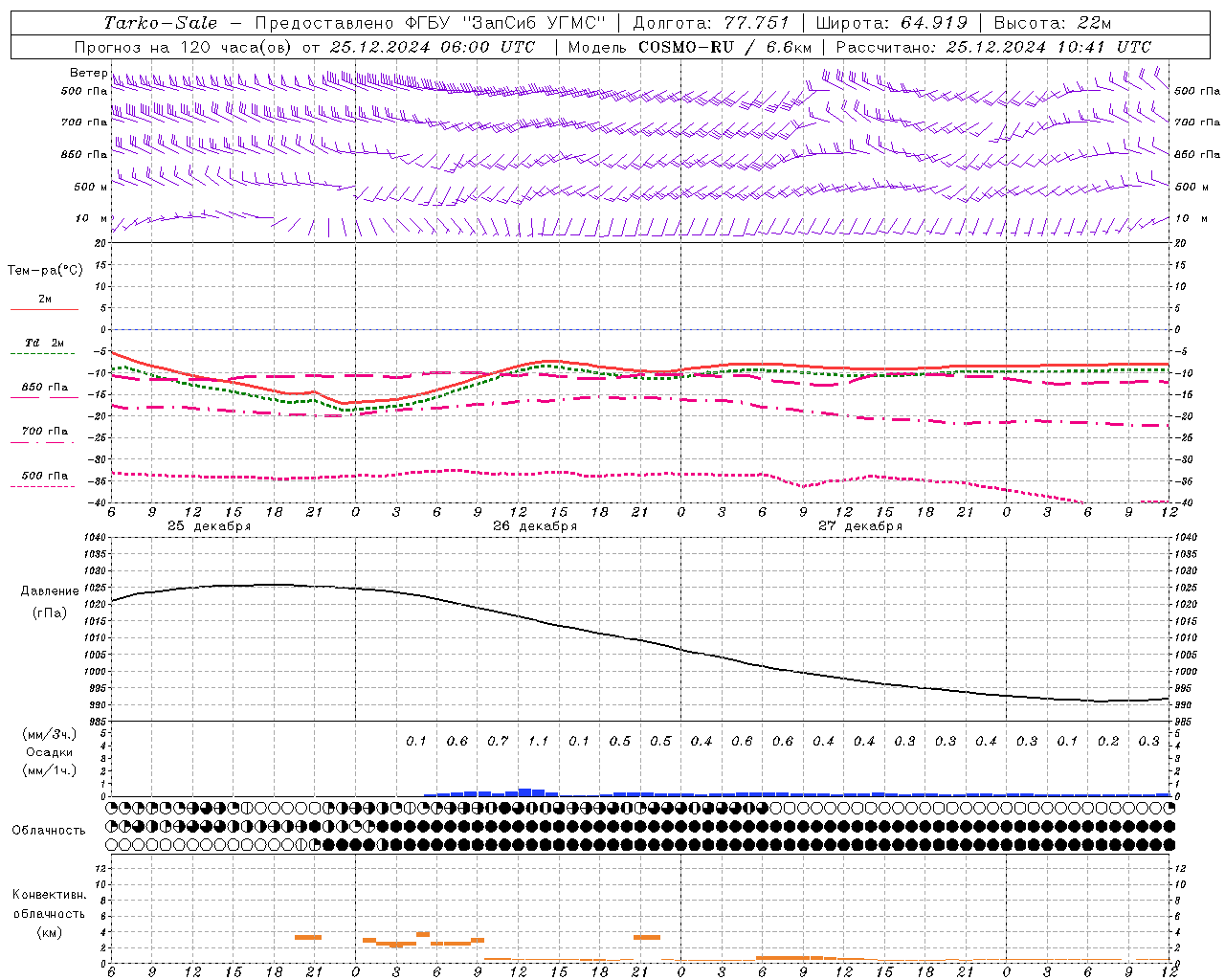1225x980 pixels.
Task: Click the Тем-ра(°C) temperature panel title
Action: click(45, 270)
